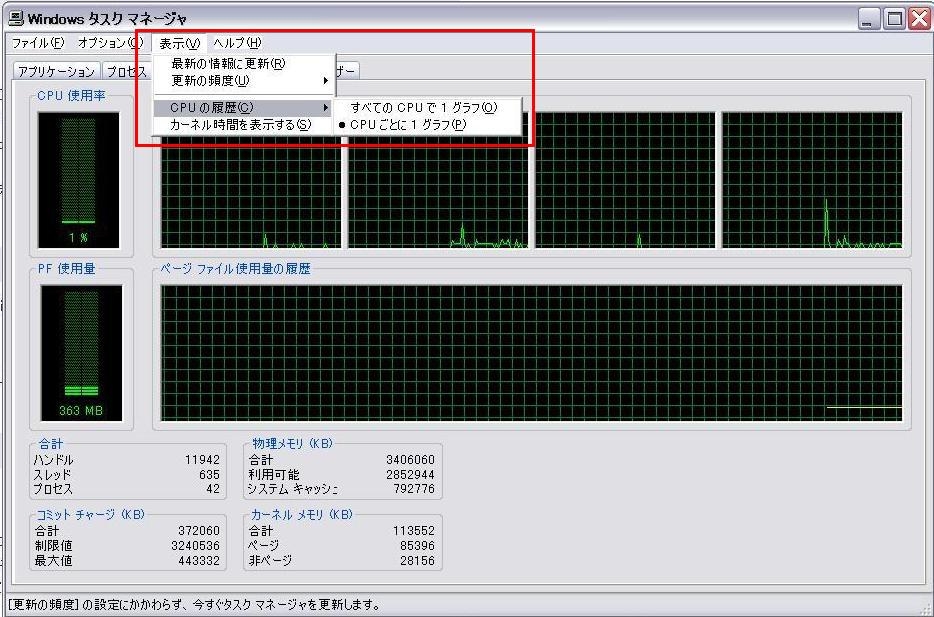This screenshot has width=934, height=617.
Task: Click 非ページ value 28156
Action: click(x=418, y=560)
